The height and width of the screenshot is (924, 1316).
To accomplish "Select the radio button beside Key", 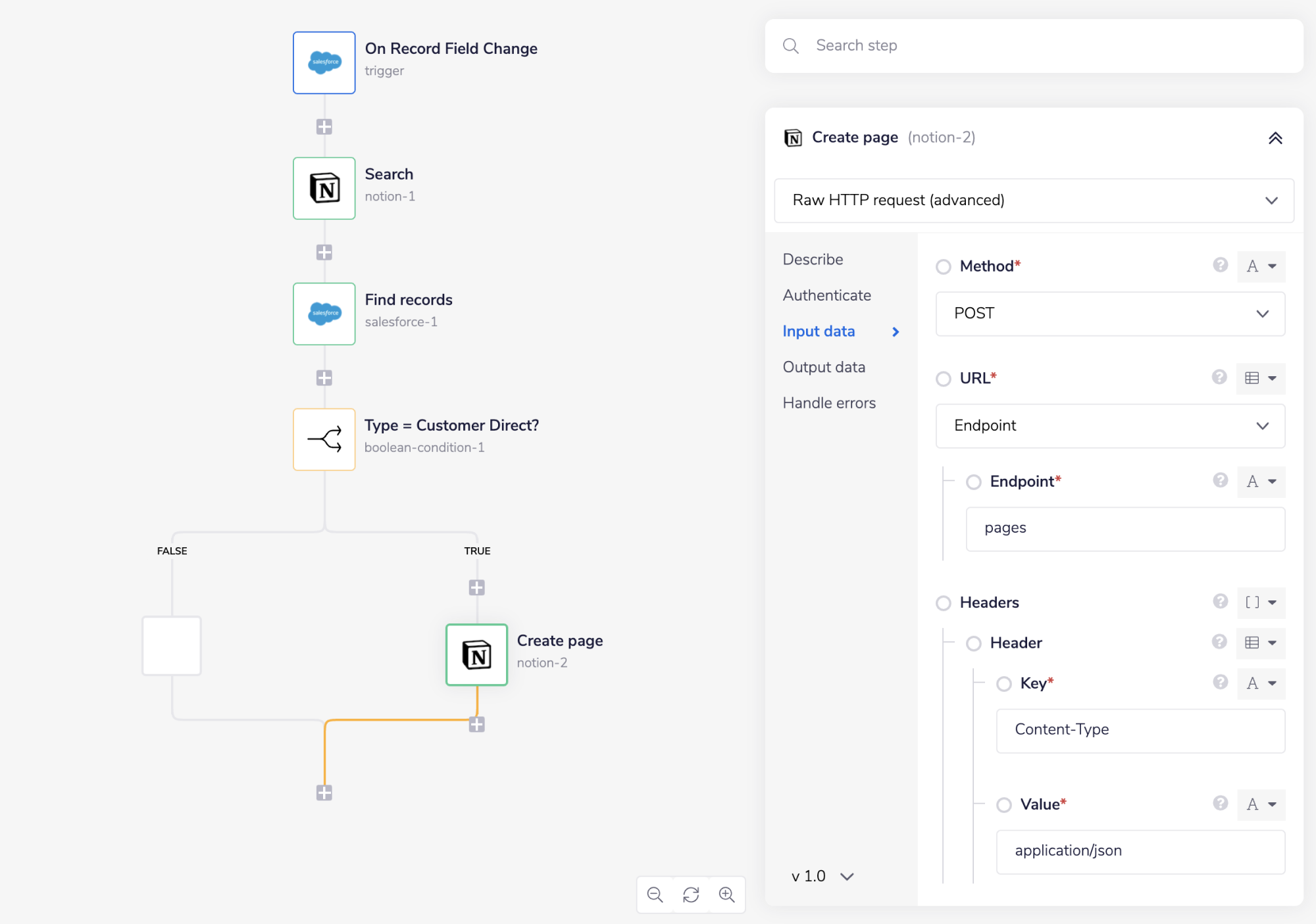I will pos(1004,684).
